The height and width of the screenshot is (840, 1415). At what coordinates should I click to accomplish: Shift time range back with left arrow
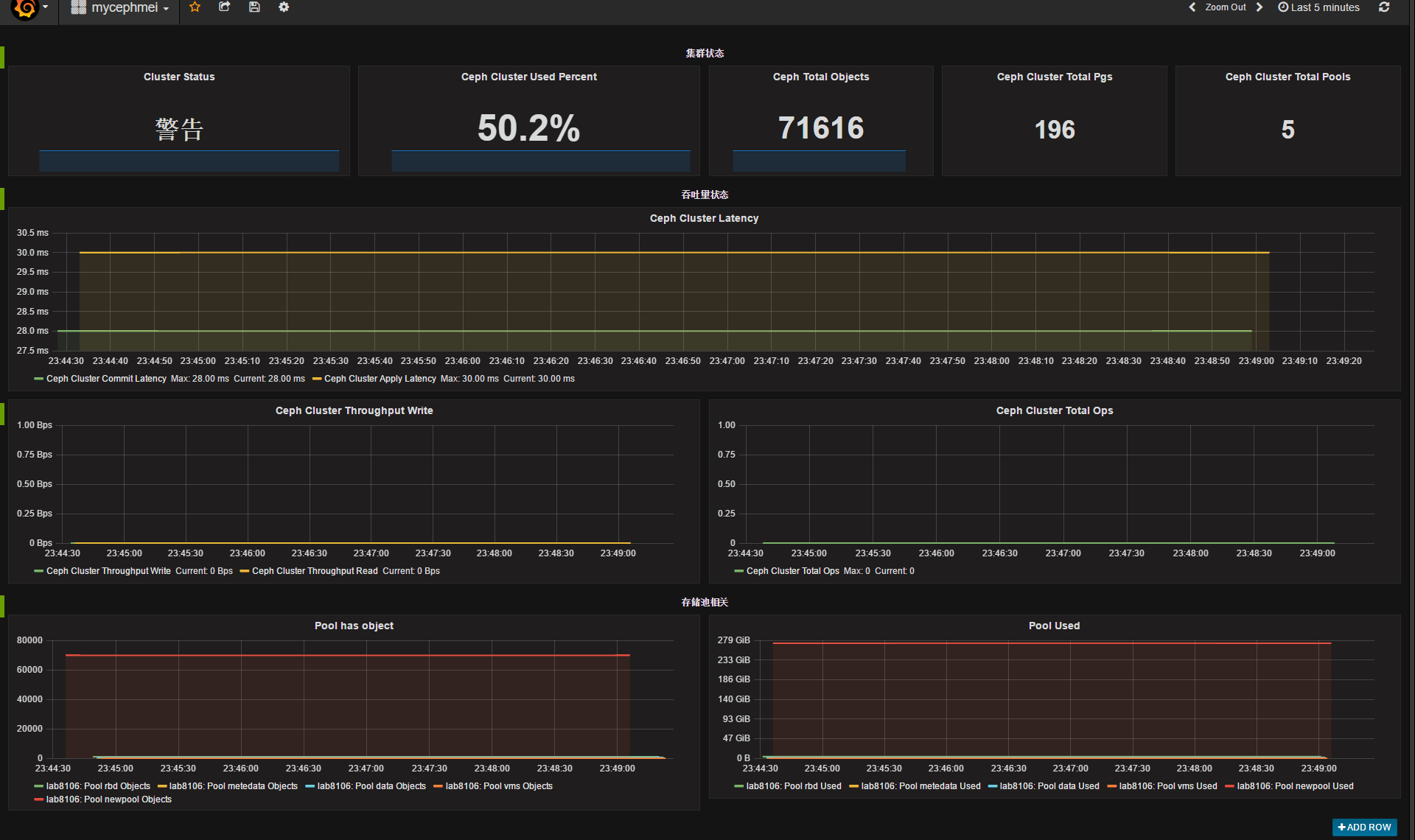point(1192,7)
